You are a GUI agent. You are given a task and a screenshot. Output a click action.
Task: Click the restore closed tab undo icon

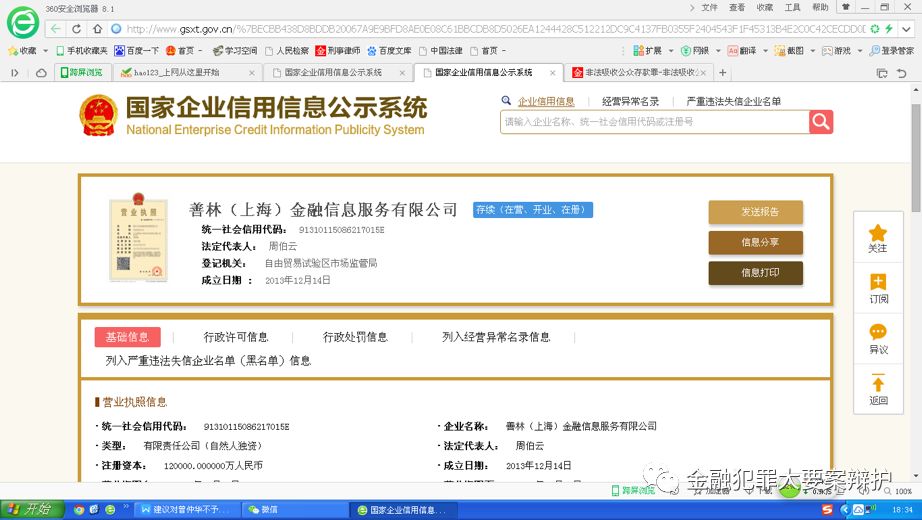pyautogui.click(x=901, y=73)
